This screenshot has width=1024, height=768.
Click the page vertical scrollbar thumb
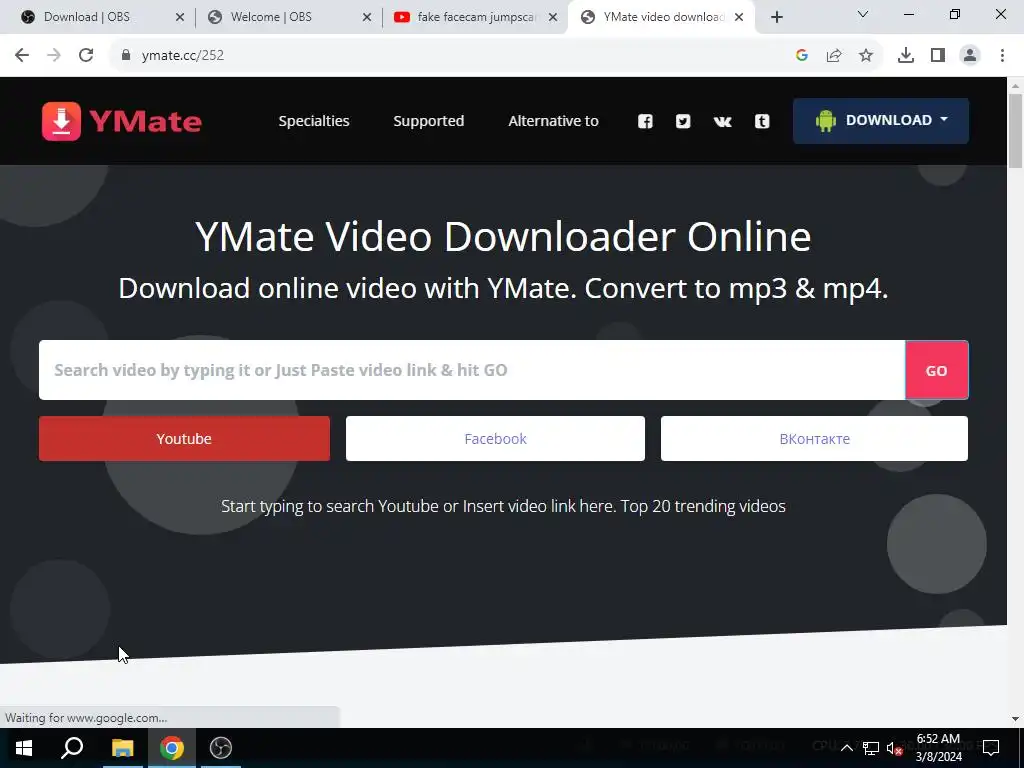(x=1015, y=131)
